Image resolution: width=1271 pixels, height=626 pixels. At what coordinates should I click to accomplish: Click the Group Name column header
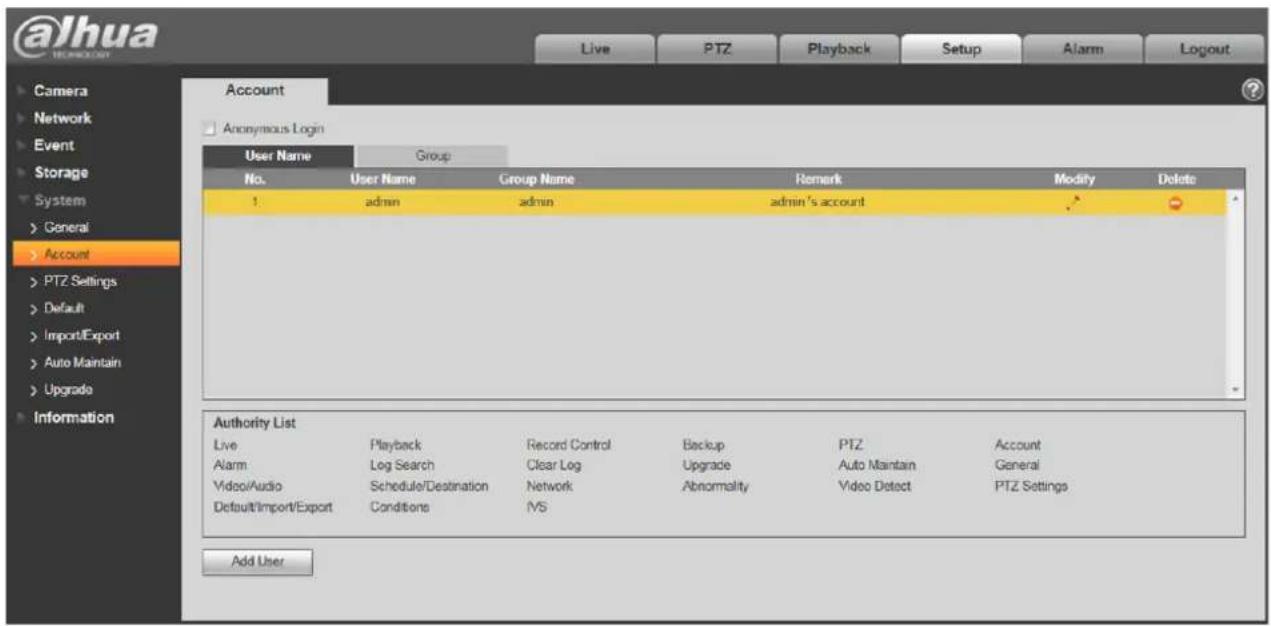pyautogui.click(x=537, y=180)
